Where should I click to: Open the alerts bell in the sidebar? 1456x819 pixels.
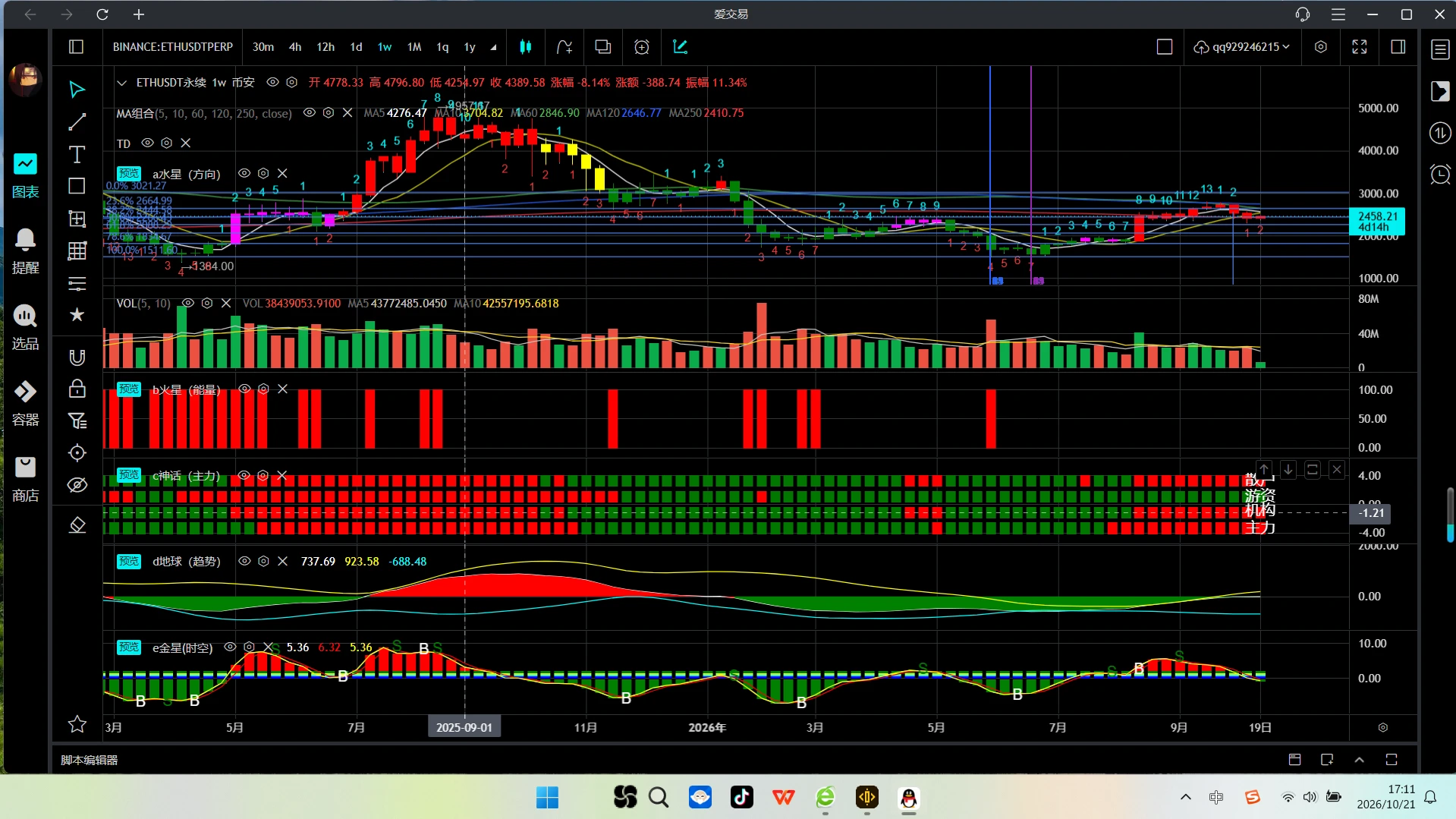[25, 251]
